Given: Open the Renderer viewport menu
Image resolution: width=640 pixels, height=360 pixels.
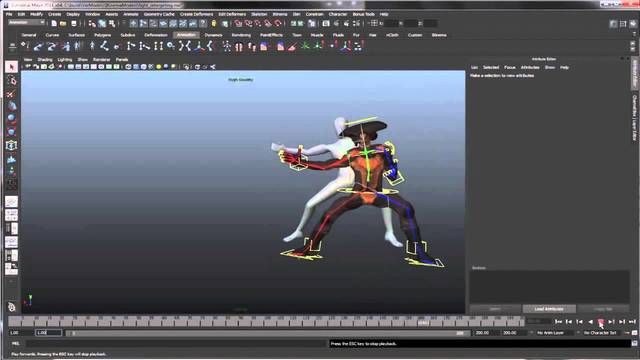Looking at the screenshot, I should point(101,60).
